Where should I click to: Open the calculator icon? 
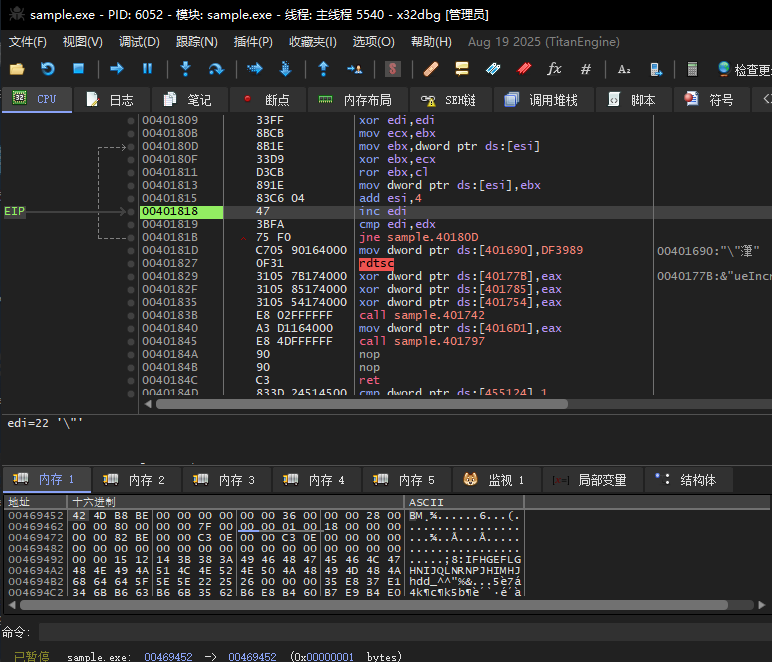tap(692, 69)
